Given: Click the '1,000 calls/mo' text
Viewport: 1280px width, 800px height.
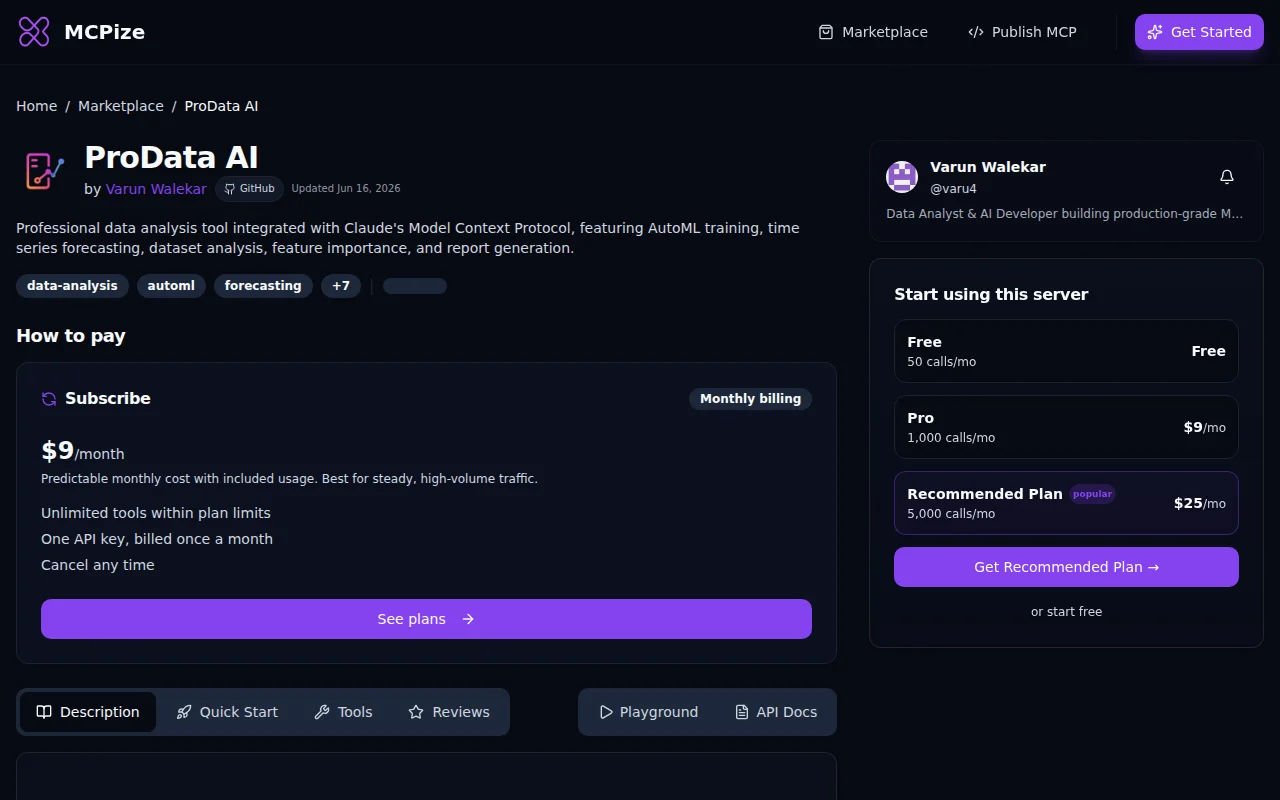Looking at the screenshot, I should [951, 438].
